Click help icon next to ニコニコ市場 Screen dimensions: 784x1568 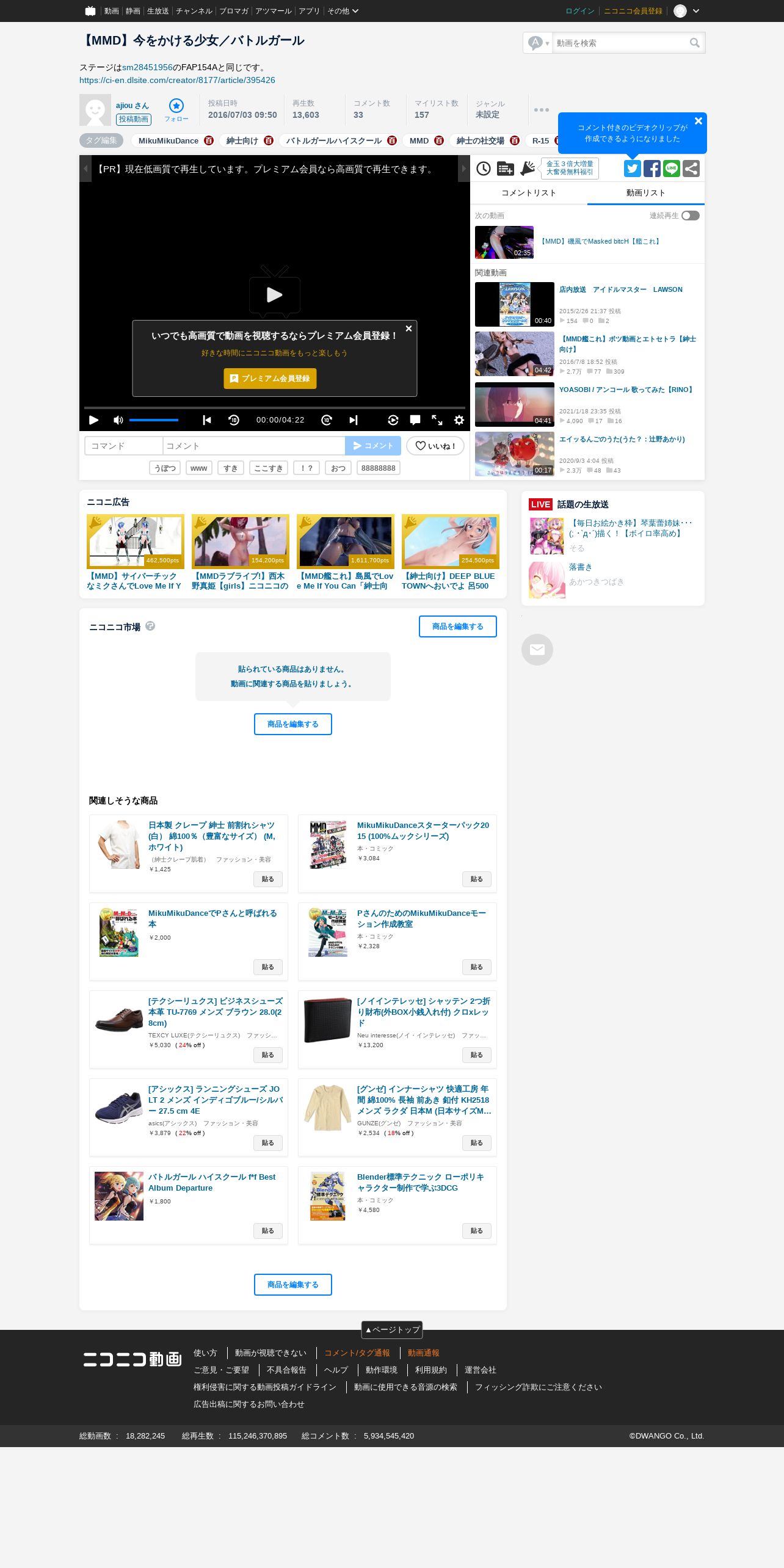[150, 626]
